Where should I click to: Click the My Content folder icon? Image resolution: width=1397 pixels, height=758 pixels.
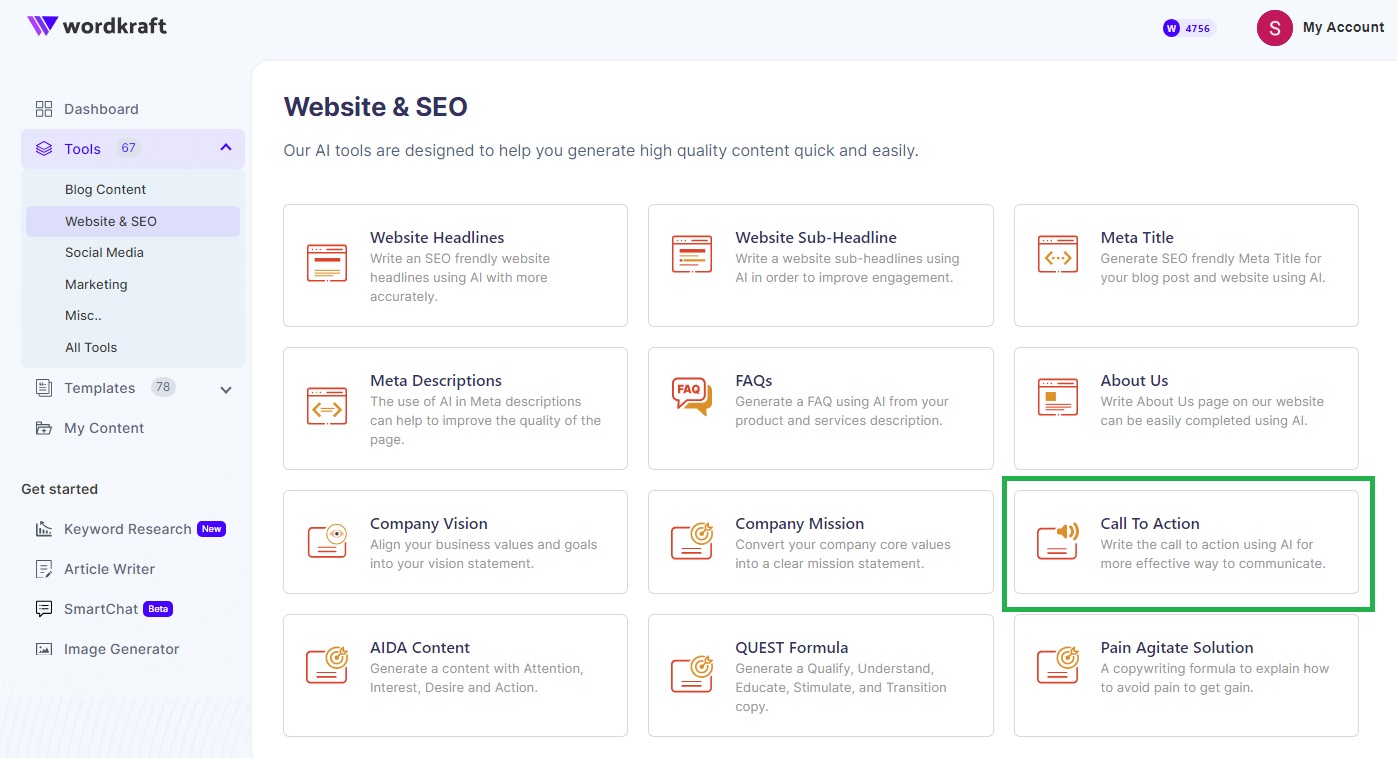click(44, 428)
